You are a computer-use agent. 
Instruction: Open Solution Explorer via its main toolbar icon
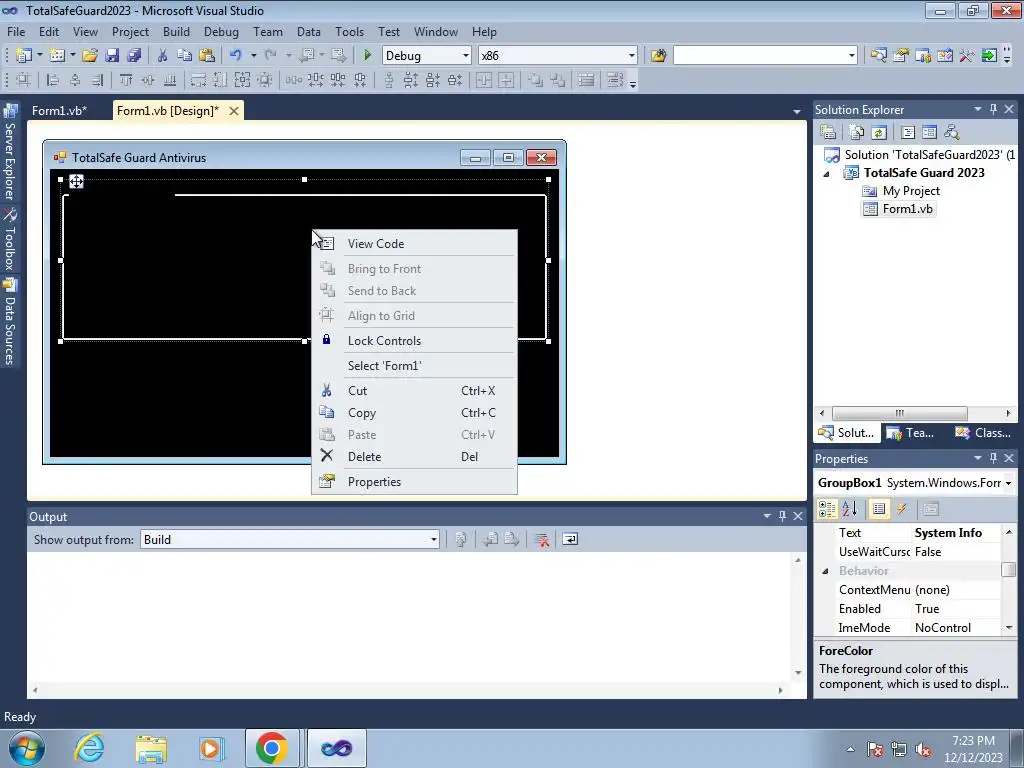point(878,56)
